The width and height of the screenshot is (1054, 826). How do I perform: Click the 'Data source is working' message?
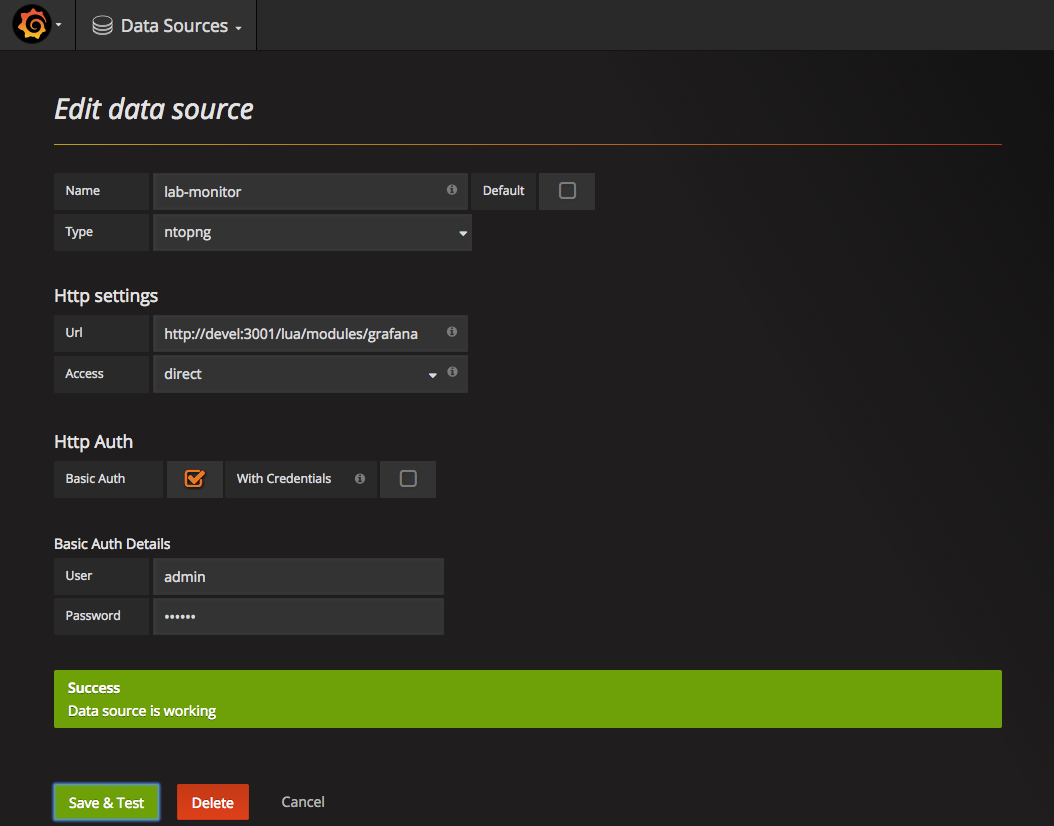[142, 711]
